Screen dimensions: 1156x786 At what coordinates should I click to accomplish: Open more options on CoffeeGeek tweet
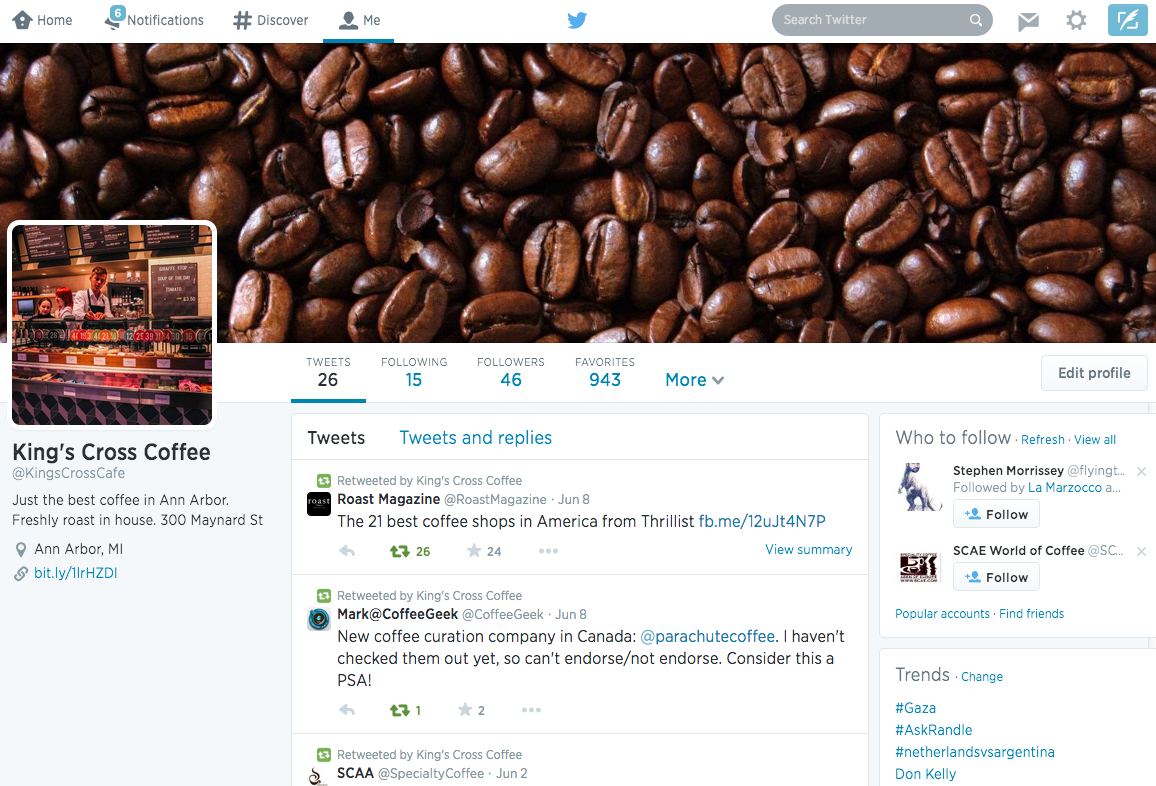pos(531,710)
